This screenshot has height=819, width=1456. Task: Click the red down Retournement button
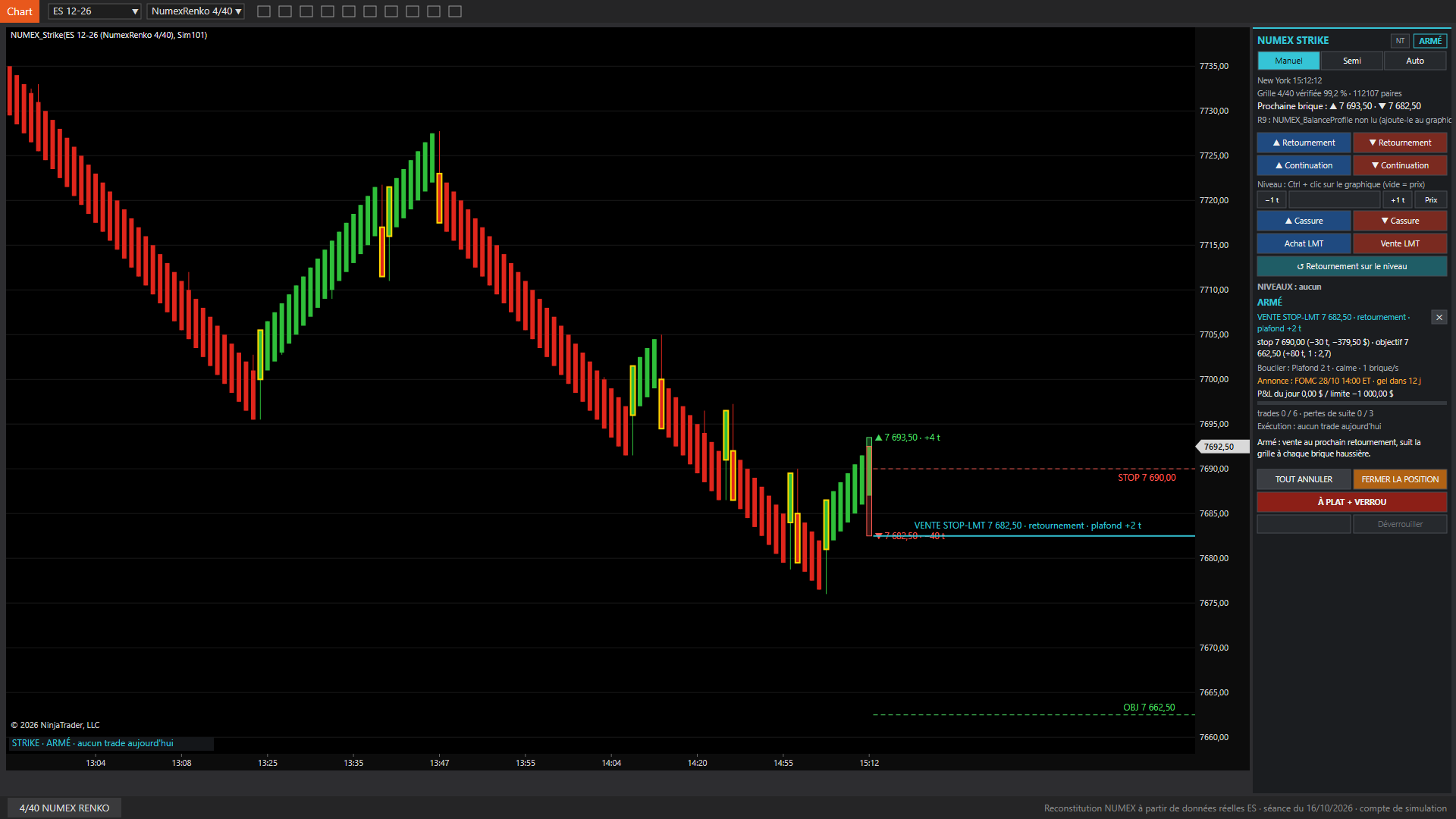coord(1400,143)
